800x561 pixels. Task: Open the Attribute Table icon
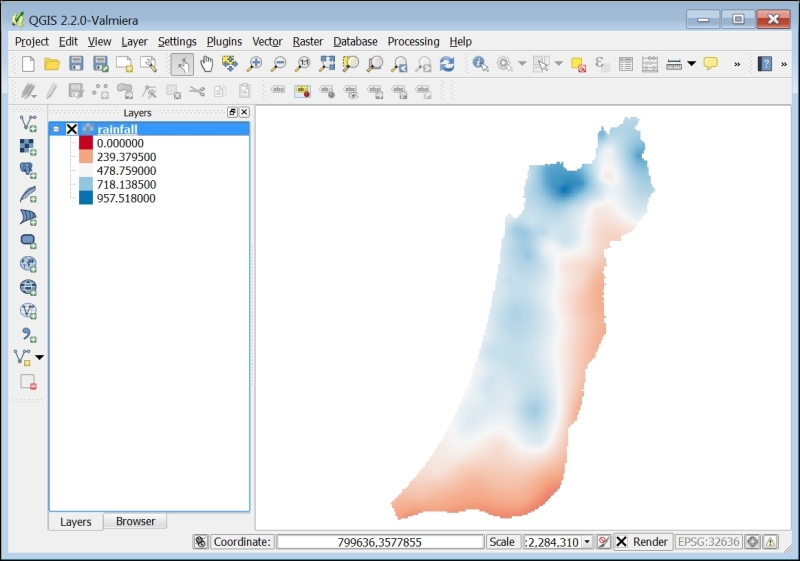626,64
